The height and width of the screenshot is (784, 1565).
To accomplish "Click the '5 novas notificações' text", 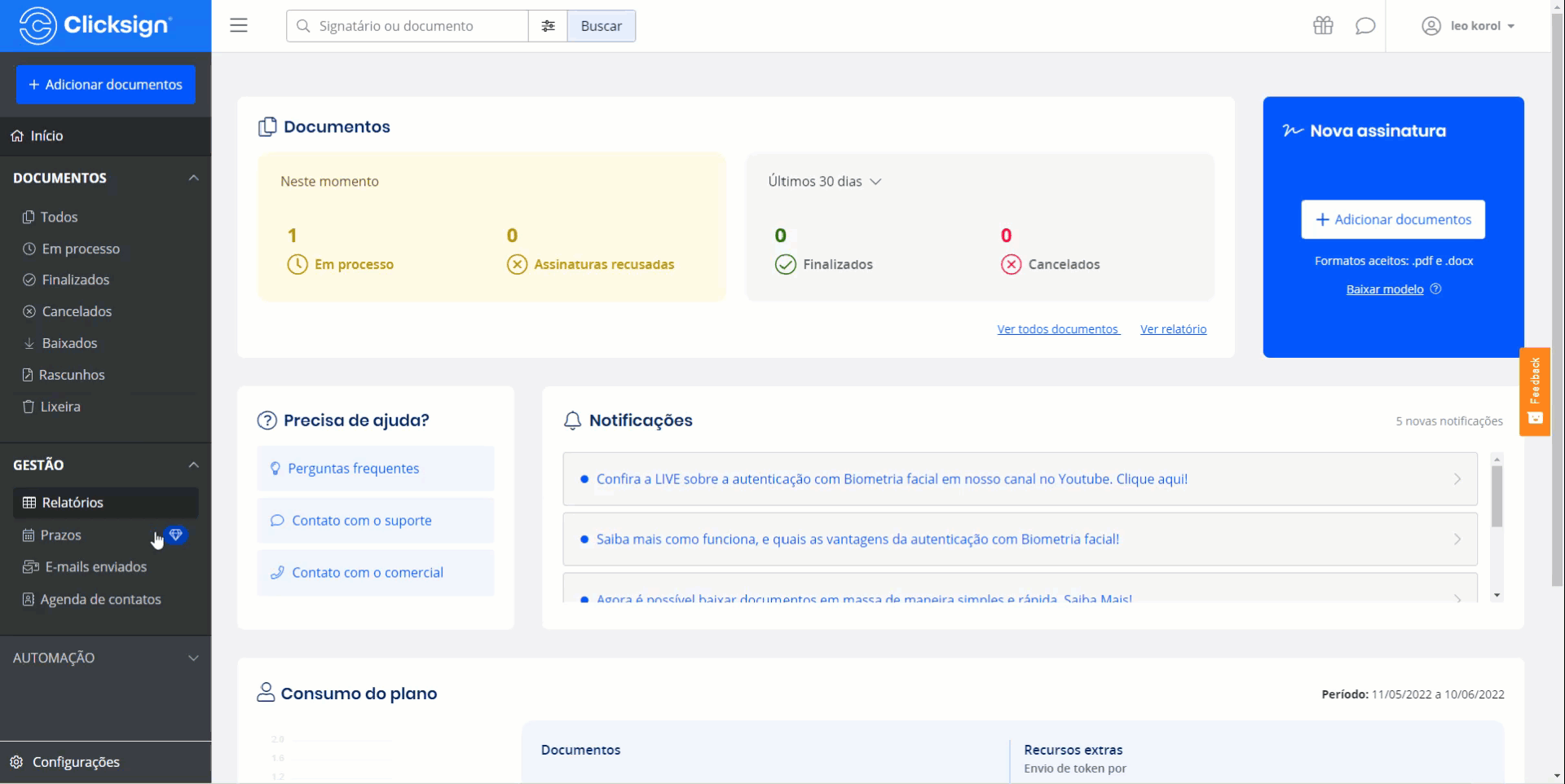I will (1449, 421).
